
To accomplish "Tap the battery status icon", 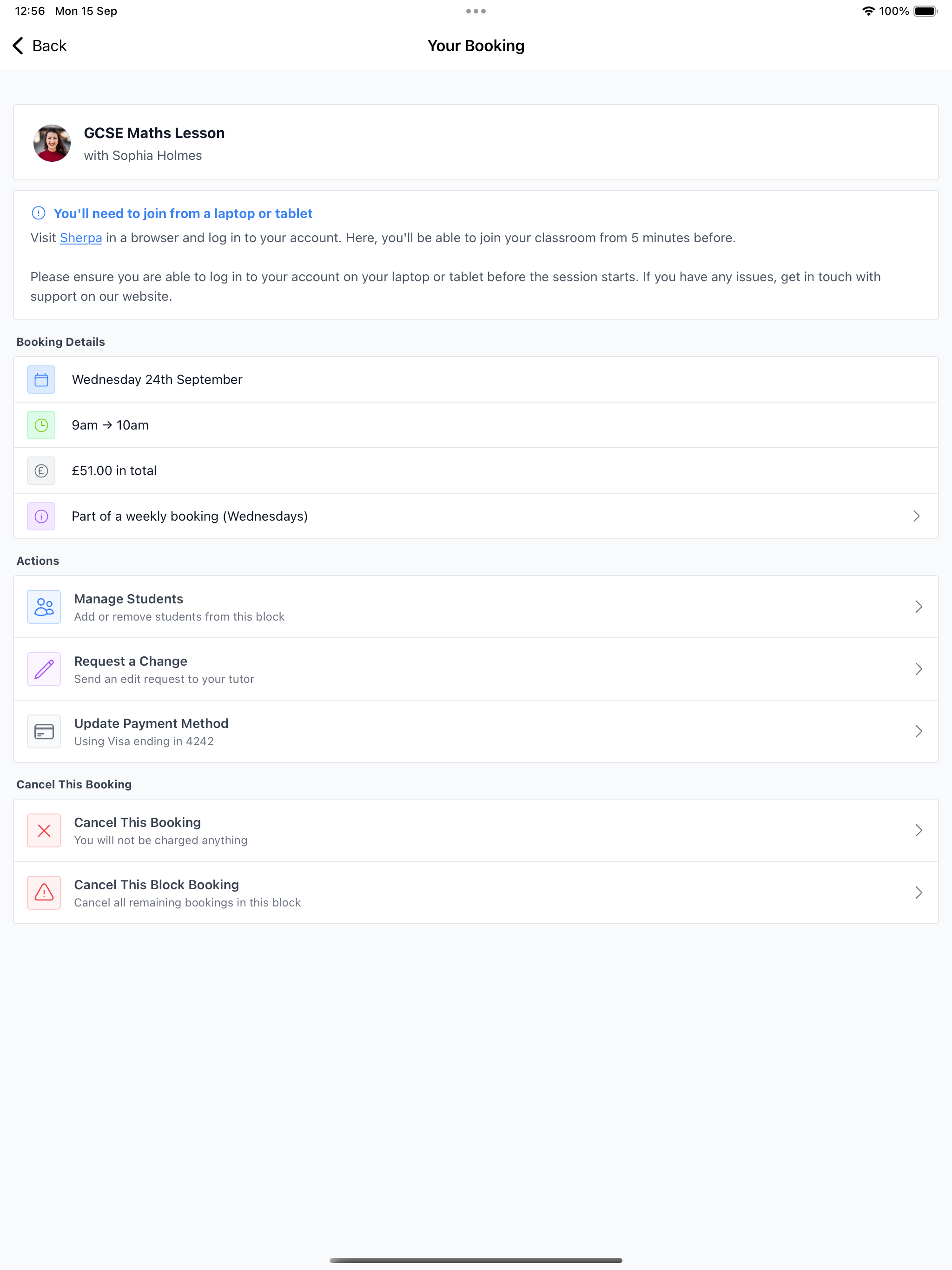I will pos(926,11).
